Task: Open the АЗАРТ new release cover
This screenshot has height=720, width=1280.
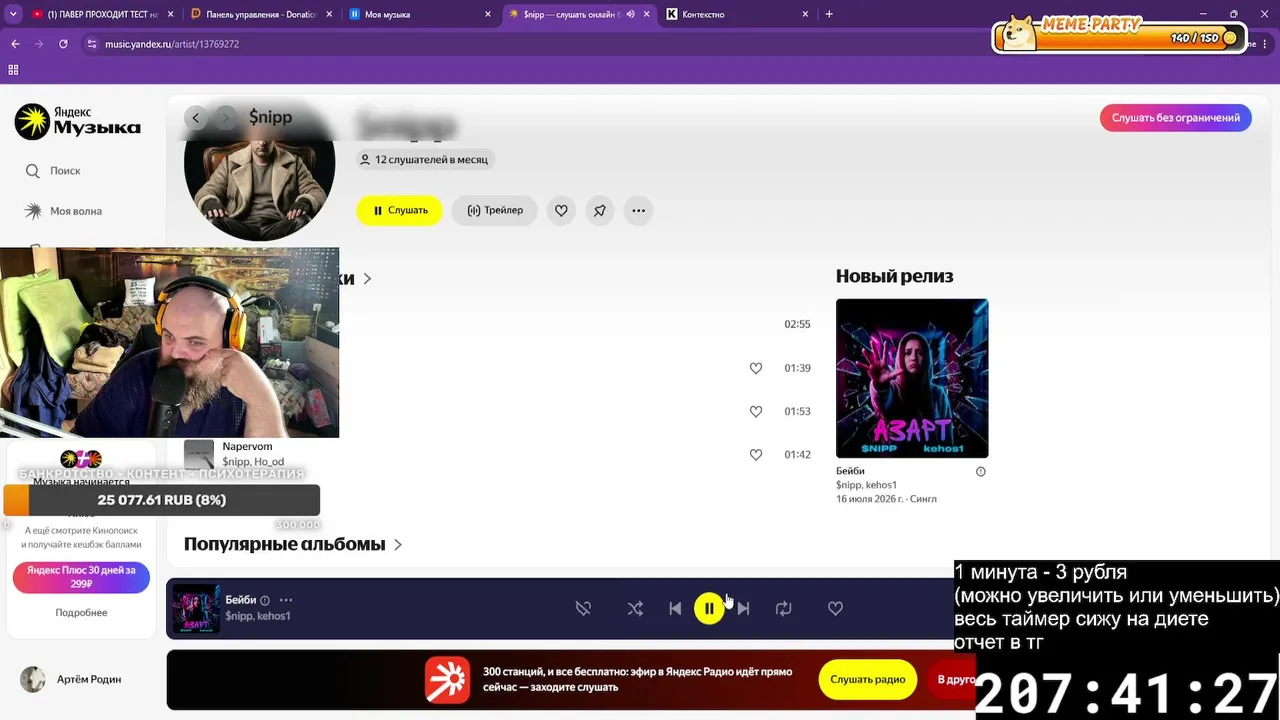Action: coord(912,378)
